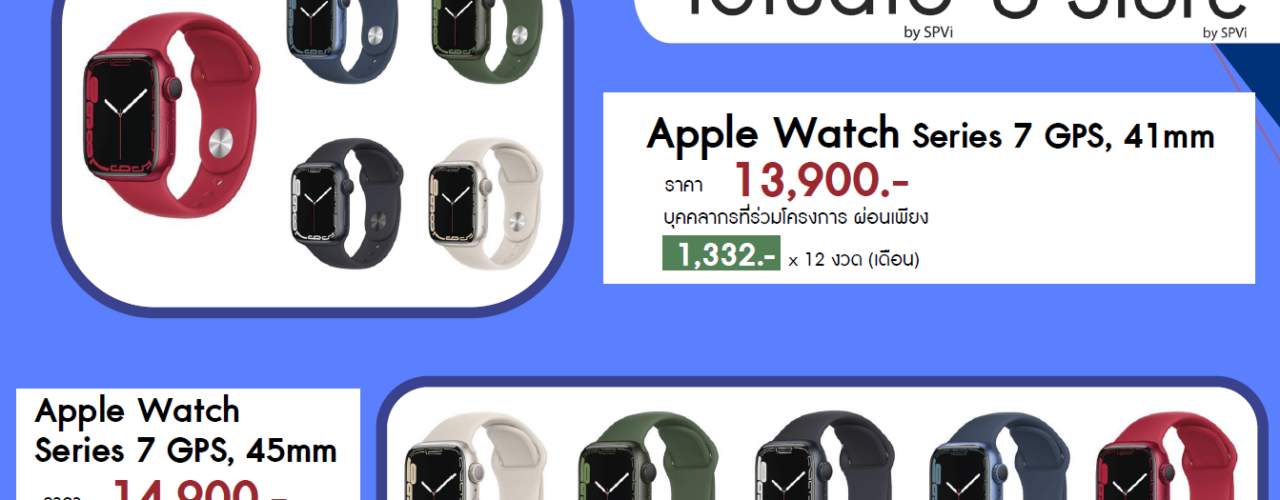Click the green 1,332.- installment badge
This screenshot has height=500, width=1280.
click(721, 254)
